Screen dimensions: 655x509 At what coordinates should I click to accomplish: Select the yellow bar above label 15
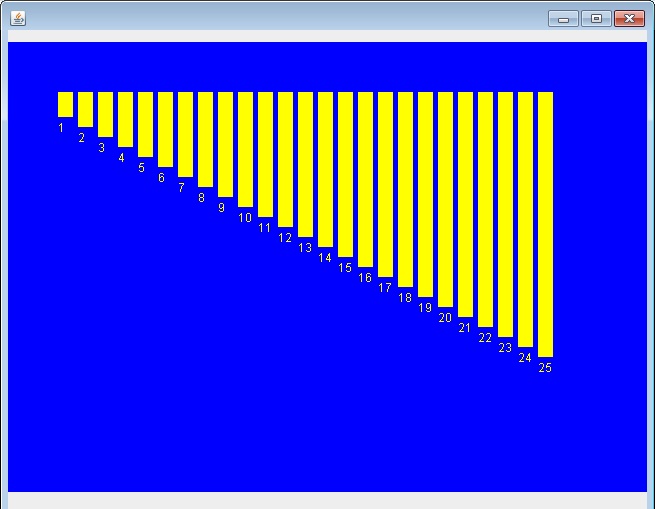pos(345,174)
